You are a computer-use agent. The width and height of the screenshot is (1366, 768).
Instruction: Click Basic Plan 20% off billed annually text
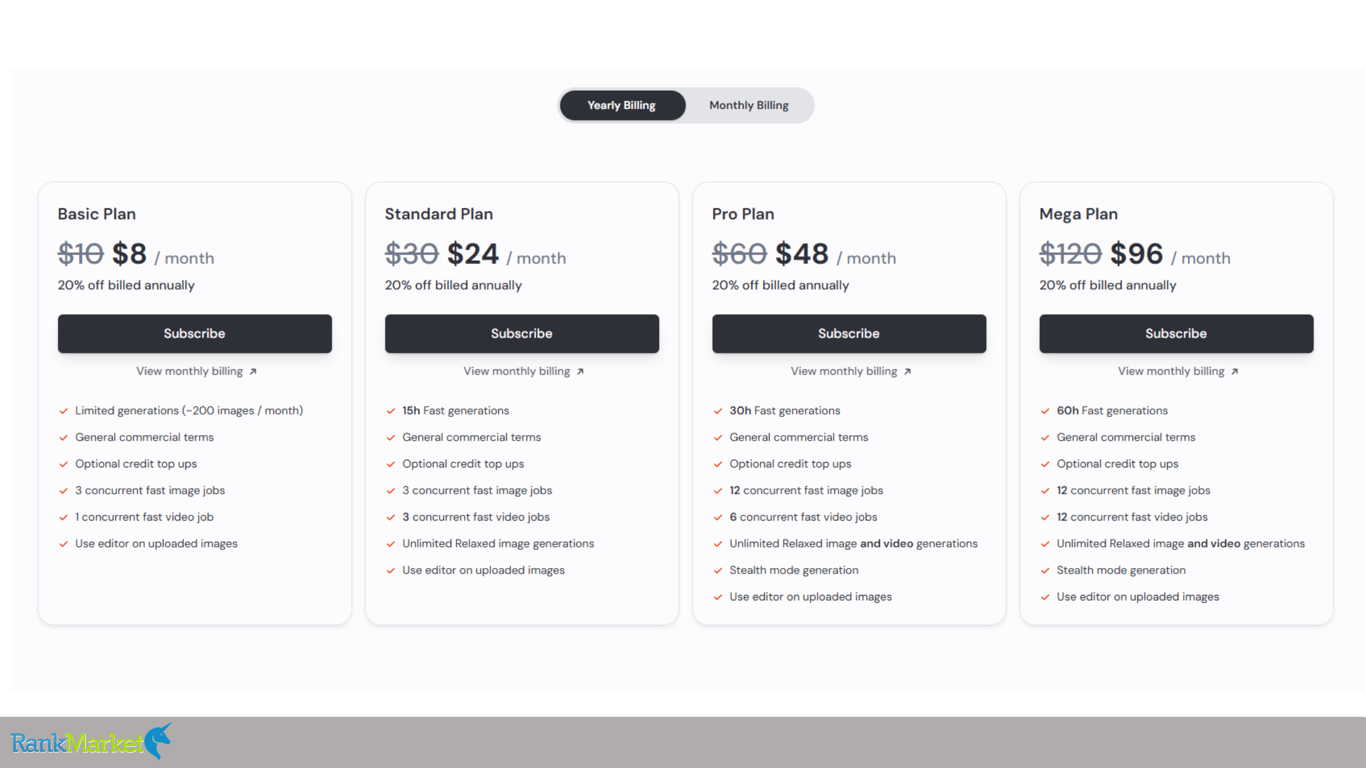coord(126,285)
